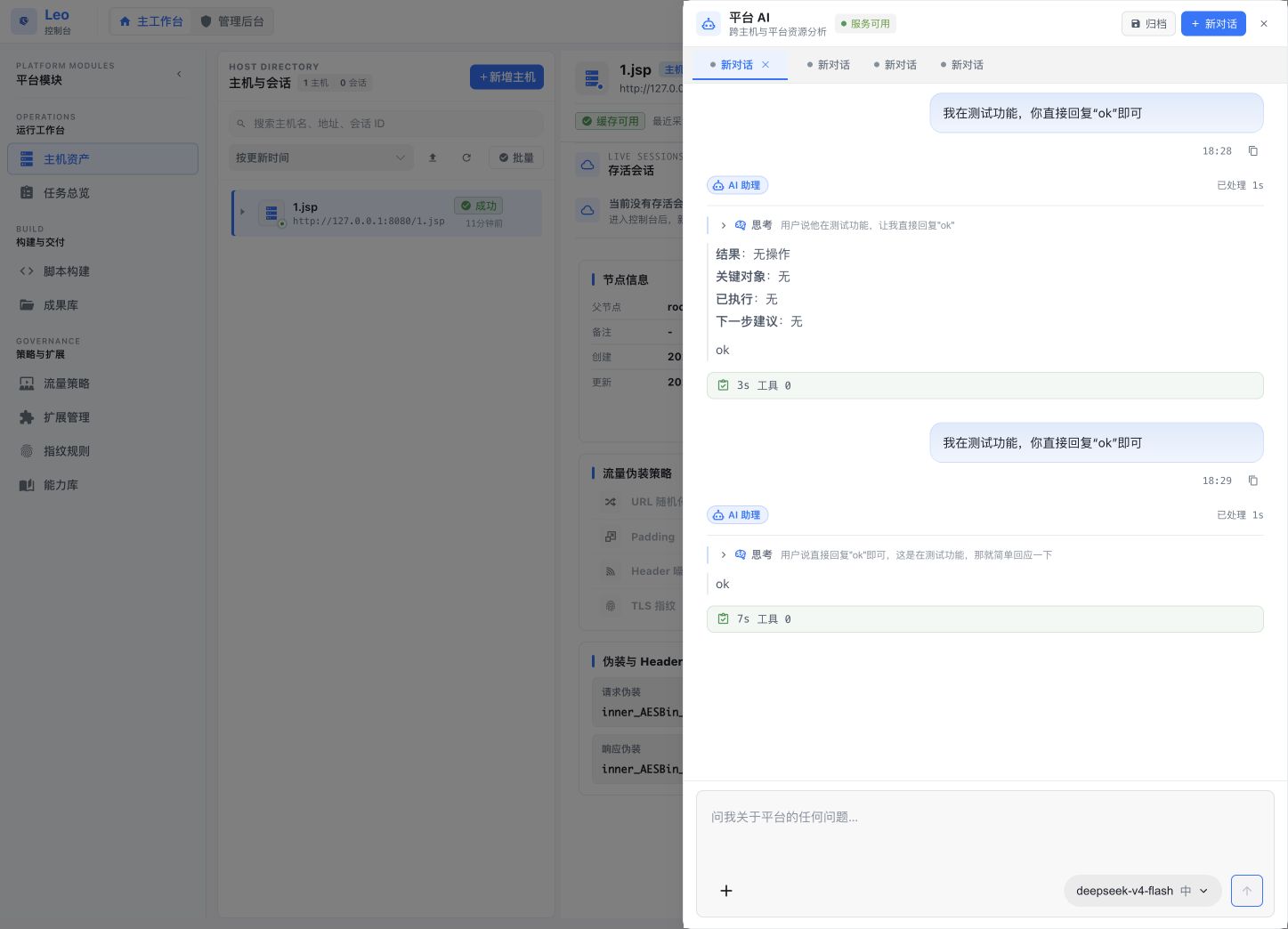Click the send arrow button
1288x929 pixels.
click(x=1246, y=891)
